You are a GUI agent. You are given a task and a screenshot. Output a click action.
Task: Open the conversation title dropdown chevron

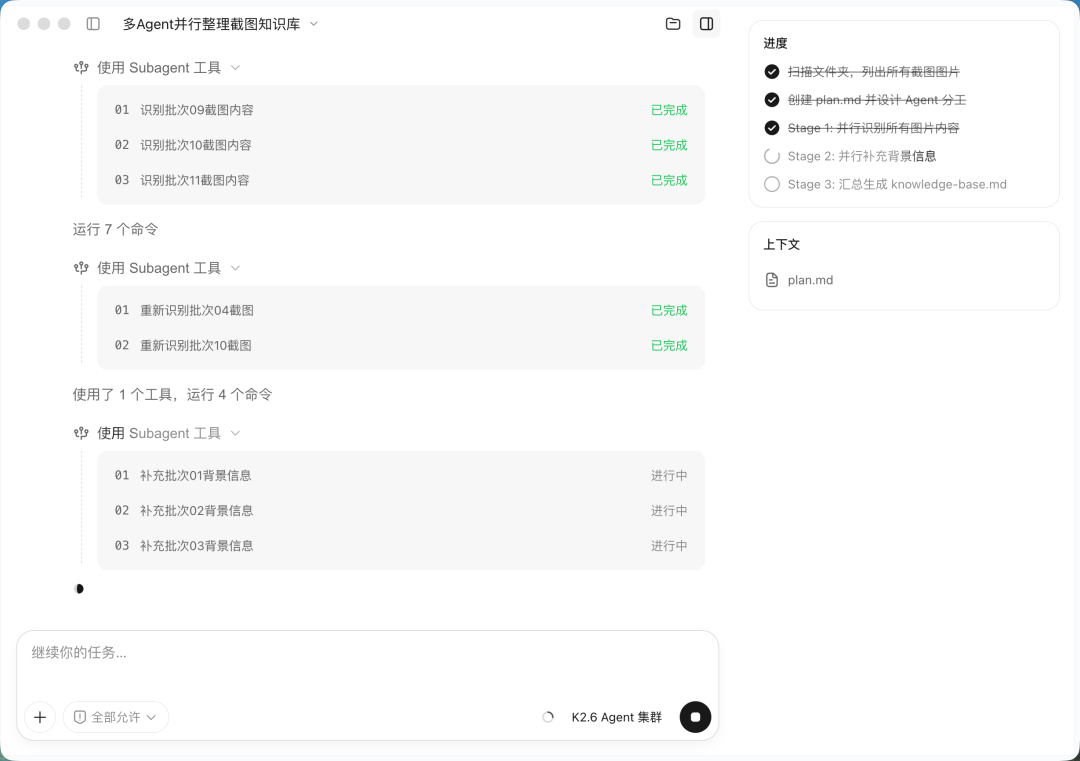(x=314, y=24)
